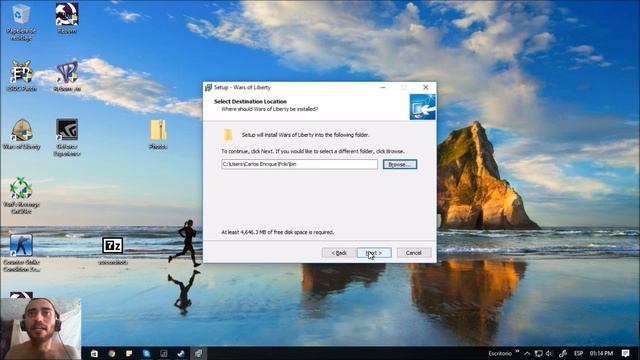Minimize the Setup dialog
The image size is (640, 360).
pyautogui.click(x=383, y=87)
